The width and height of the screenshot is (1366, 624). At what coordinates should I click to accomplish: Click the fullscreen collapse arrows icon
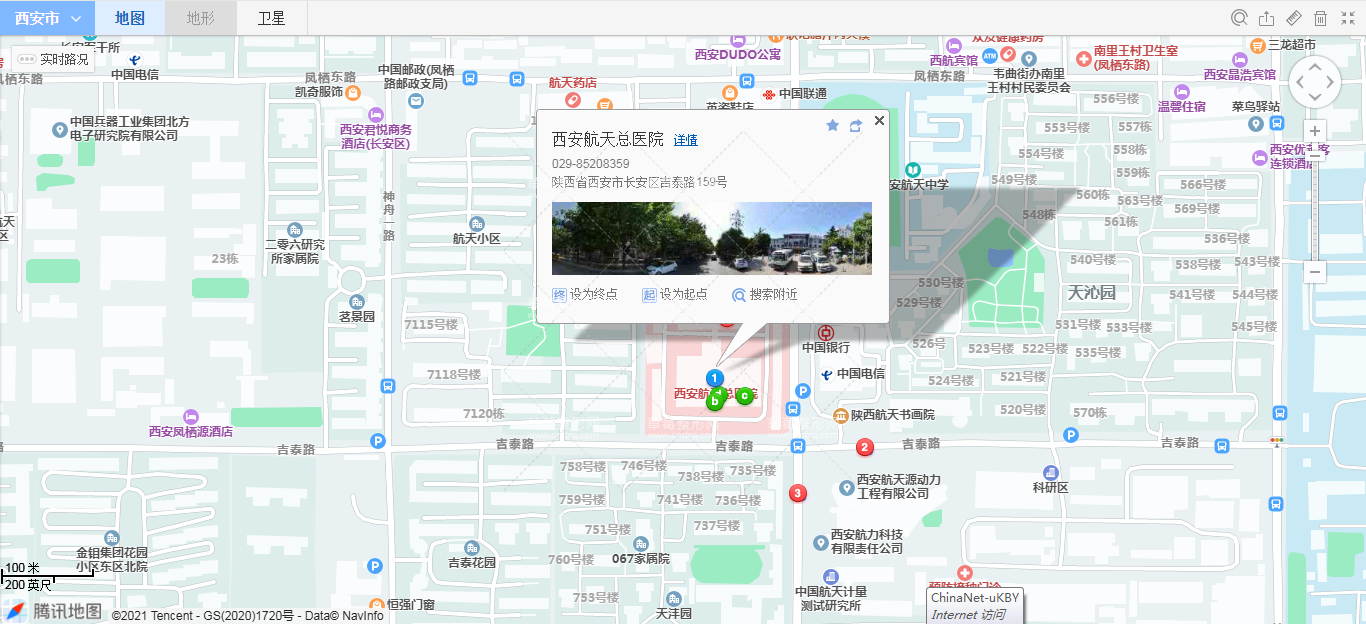click(1347, 18)
